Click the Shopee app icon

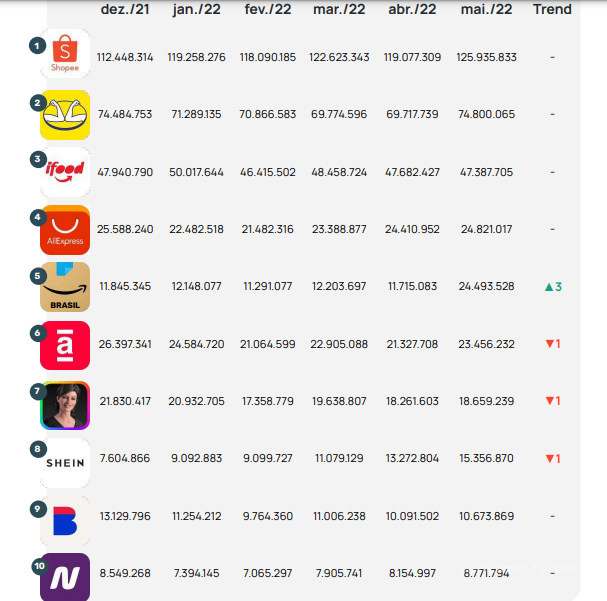[x=65, y=53]
